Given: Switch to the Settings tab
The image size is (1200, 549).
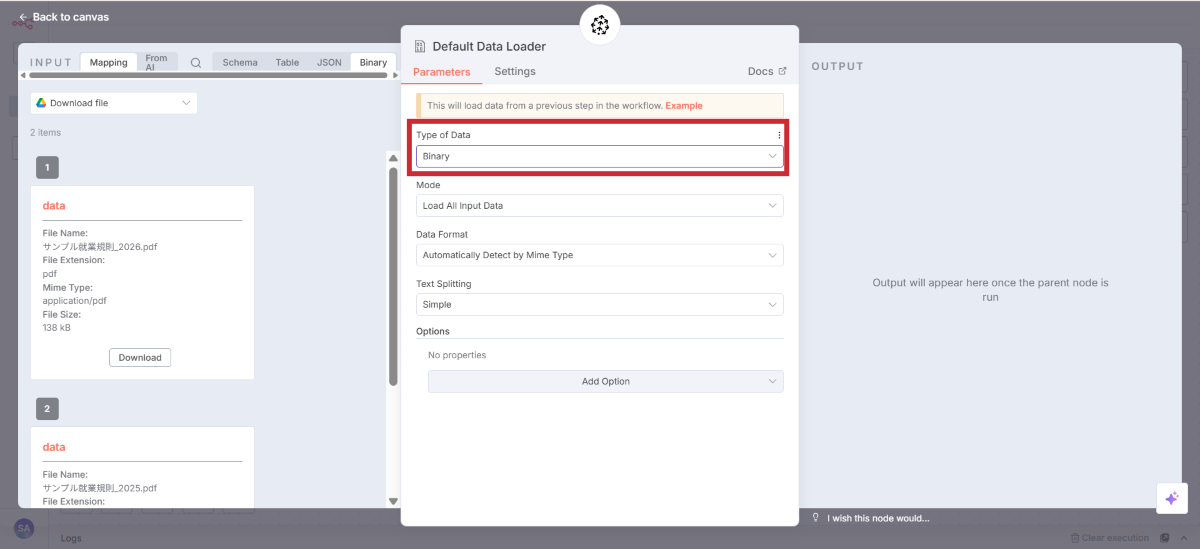Looking at the screenshot, I should coord(515,72).
